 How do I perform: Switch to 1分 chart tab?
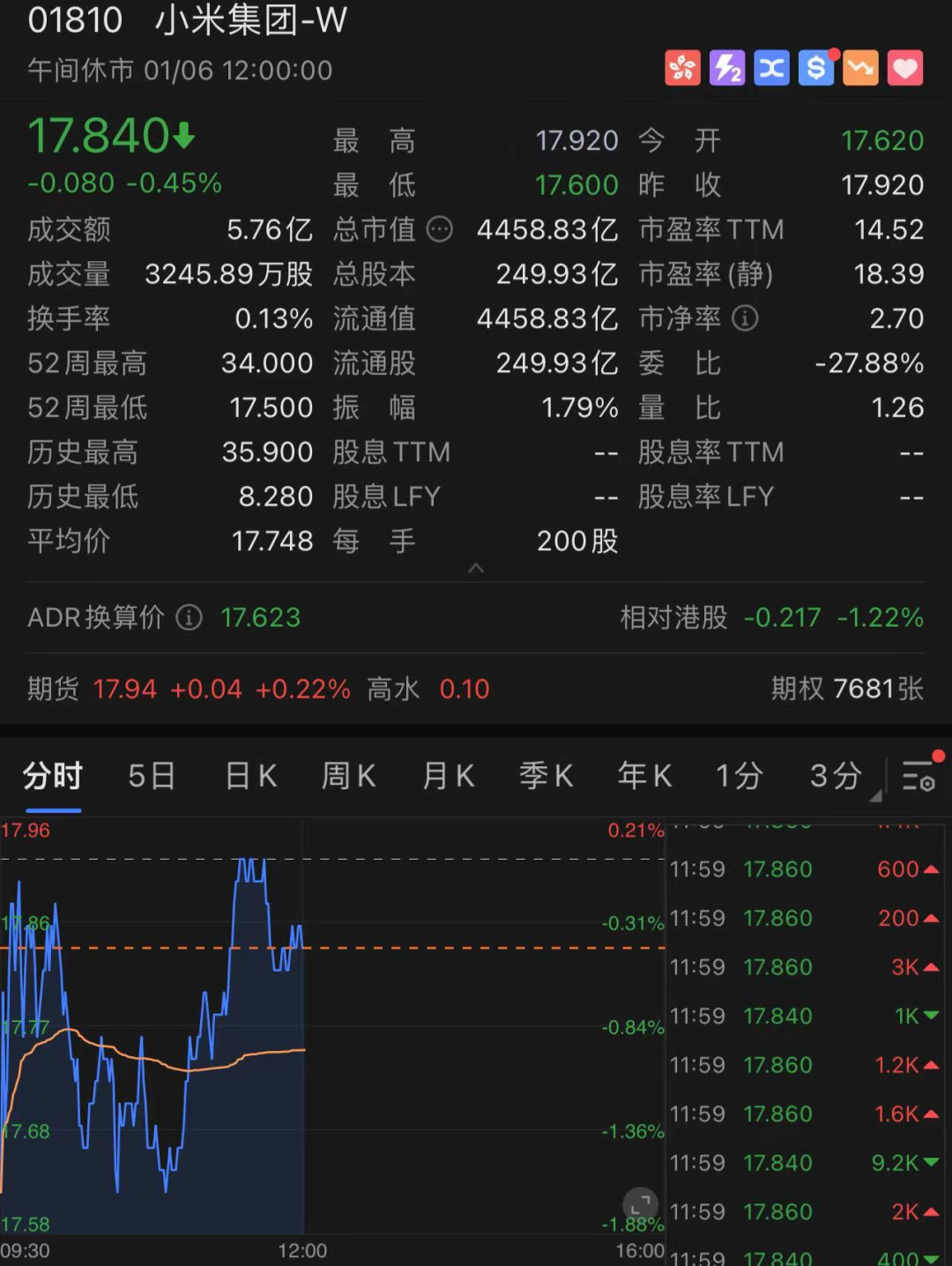click(739, 776)
